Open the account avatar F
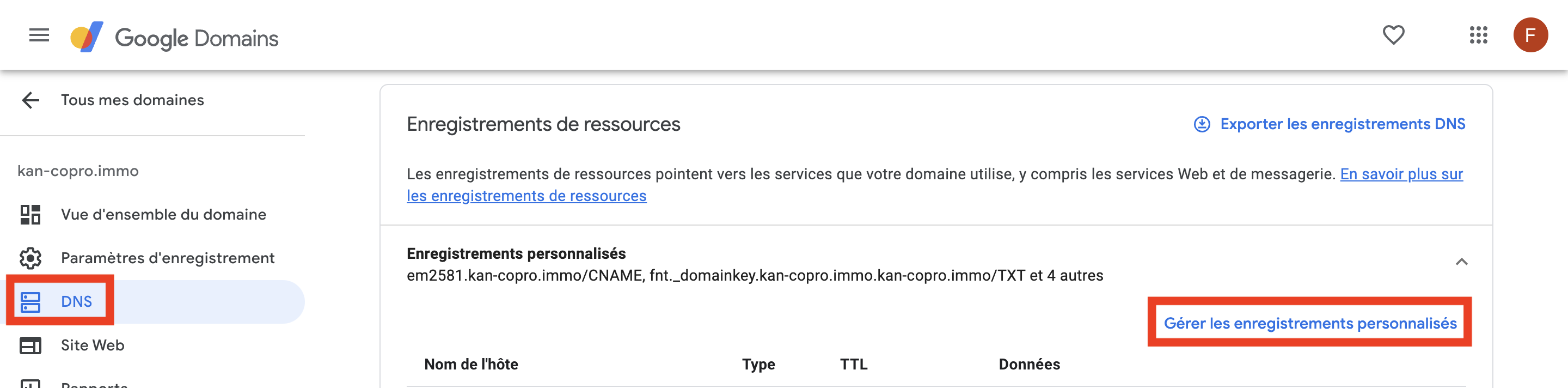Screen dimensions: 1568x388 1530,35
